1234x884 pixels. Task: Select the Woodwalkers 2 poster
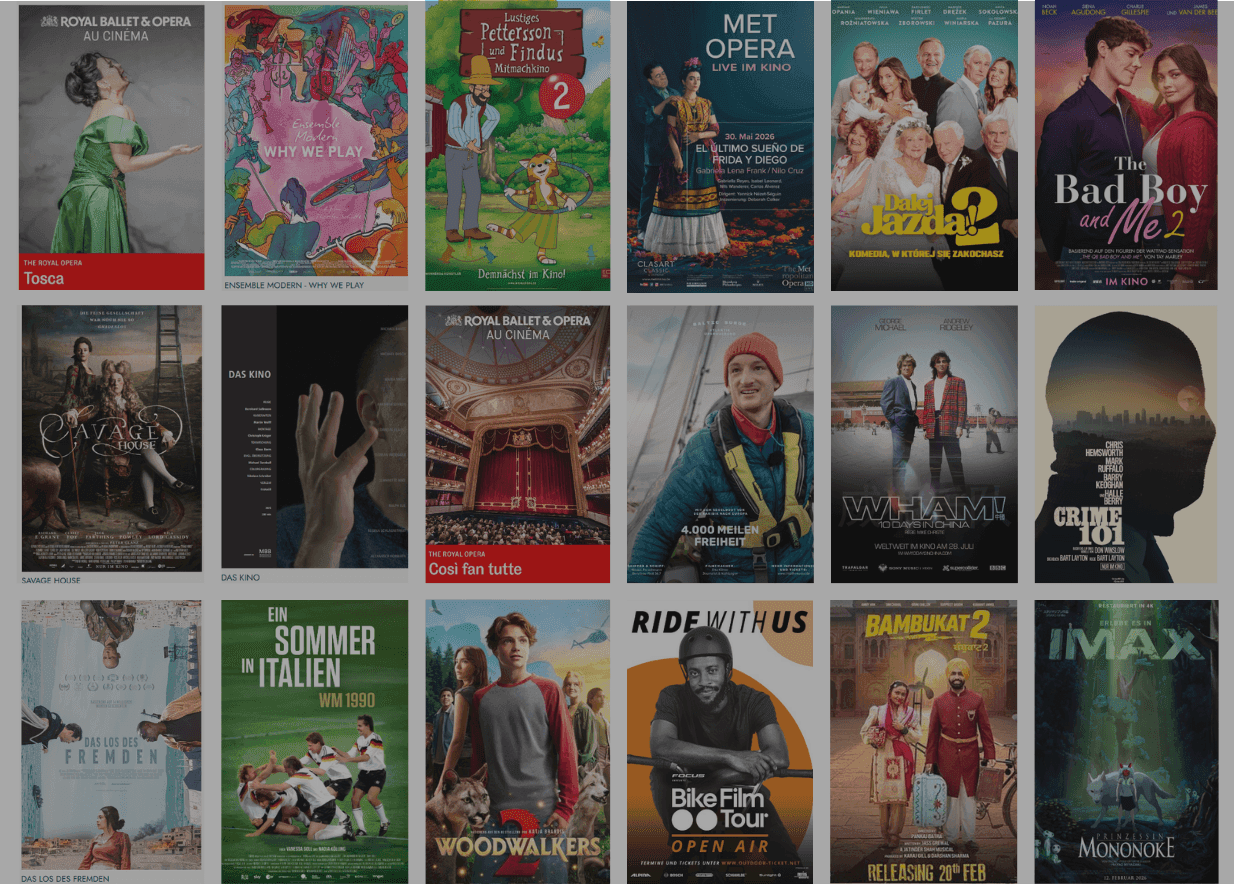518,741
